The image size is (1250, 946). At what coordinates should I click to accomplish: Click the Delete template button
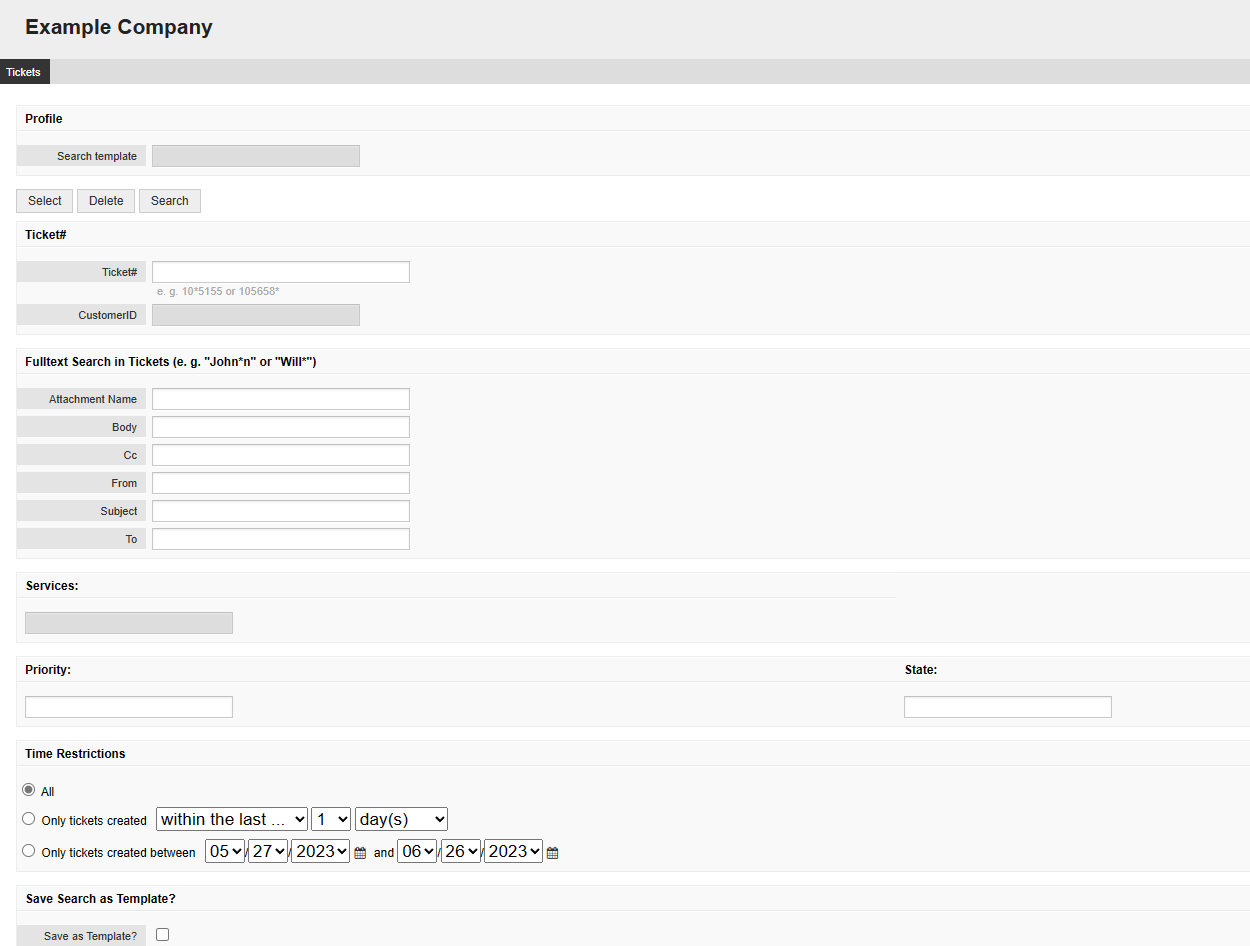click(x=105, y=200)
